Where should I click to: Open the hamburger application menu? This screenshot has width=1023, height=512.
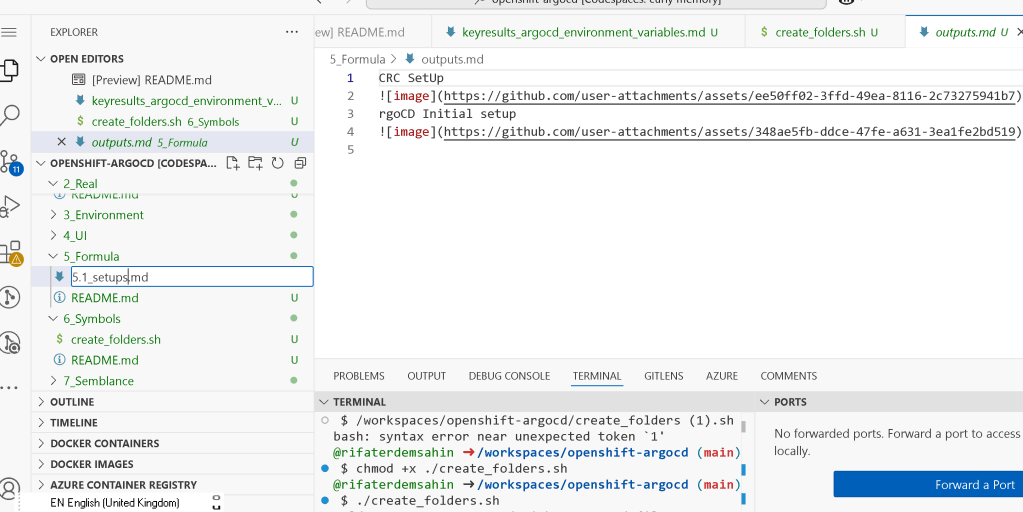9,33
